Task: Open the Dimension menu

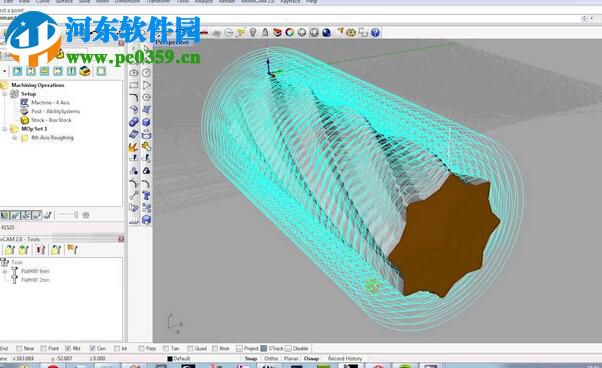Action: [127, 2]
